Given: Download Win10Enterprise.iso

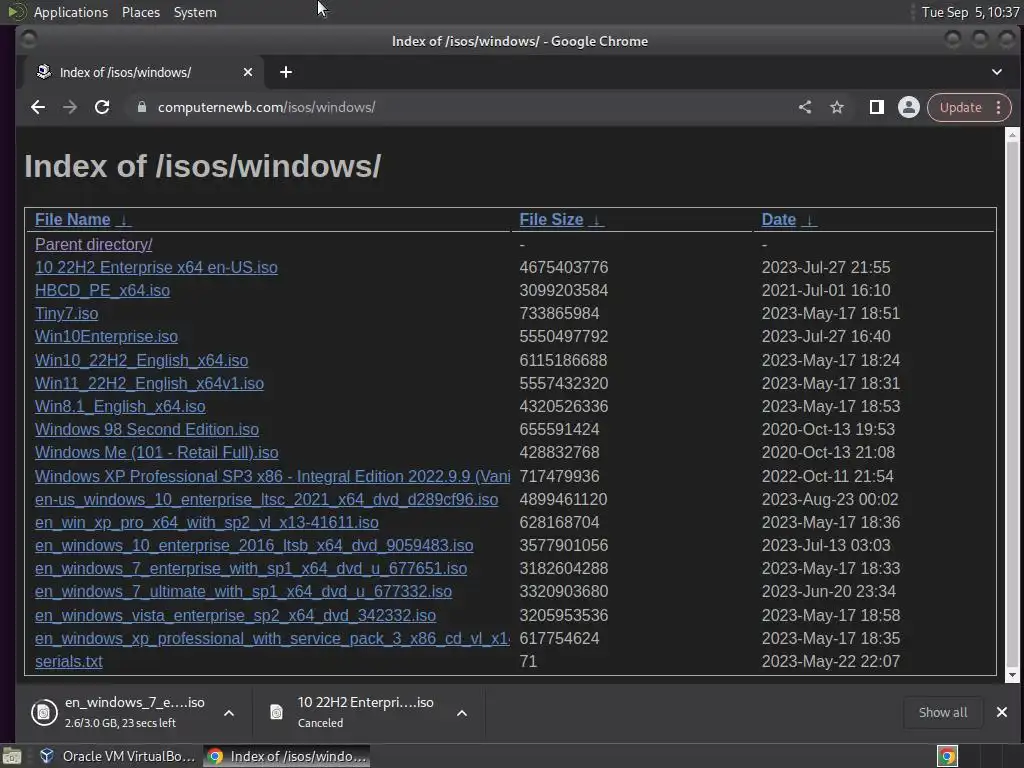Looking at the screenshot, I should (x=106, y=336).
